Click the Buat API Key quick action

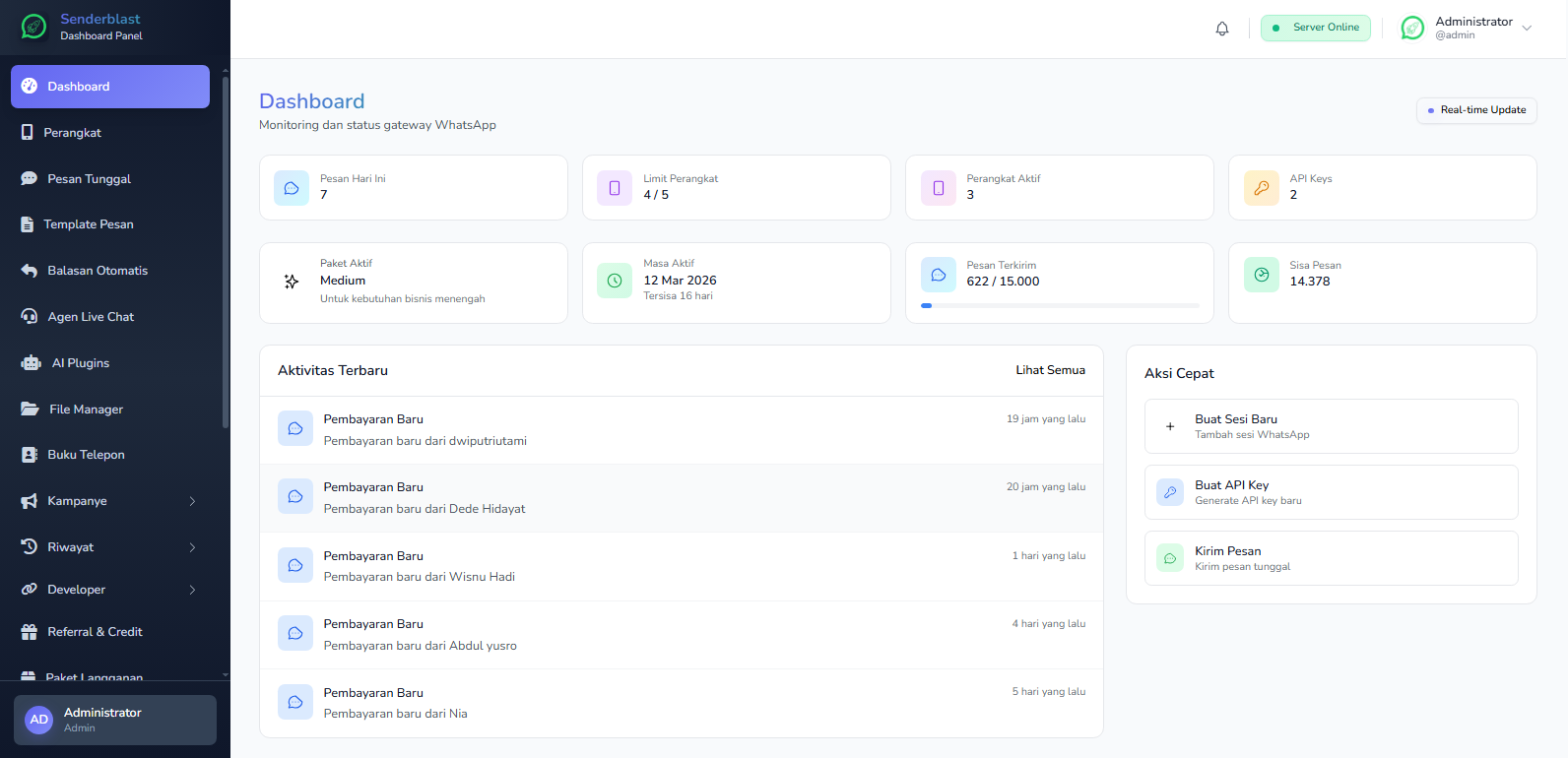(1331, 492)
